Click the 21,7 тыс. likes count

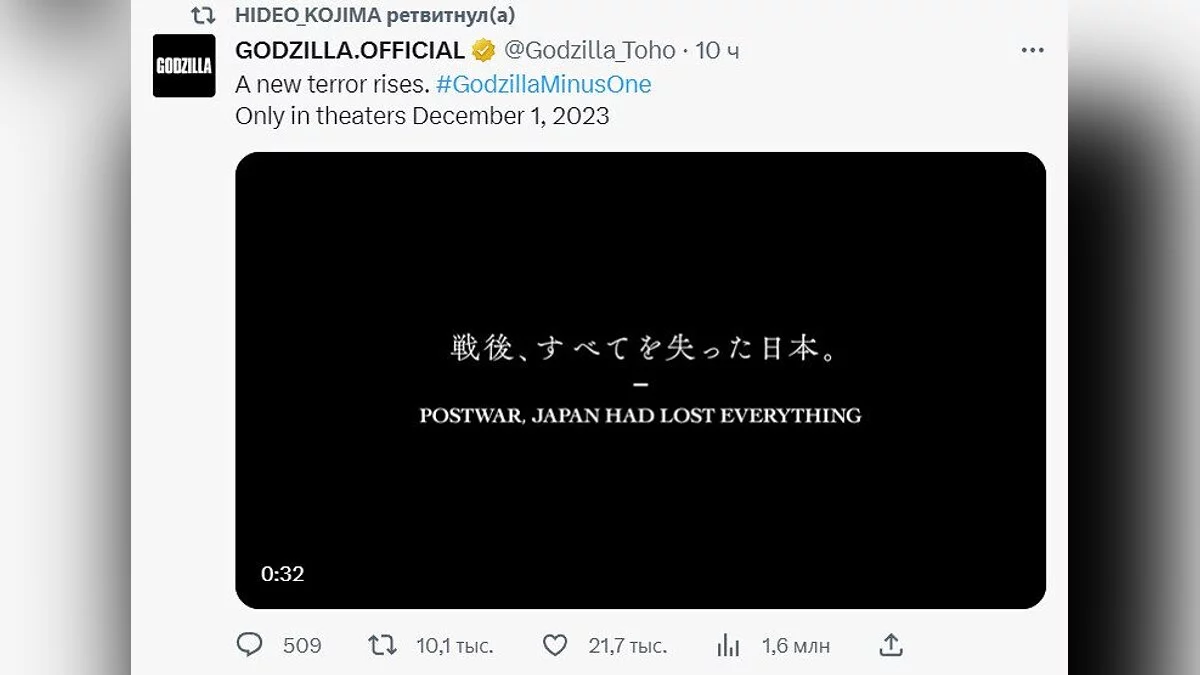[627, 646]
